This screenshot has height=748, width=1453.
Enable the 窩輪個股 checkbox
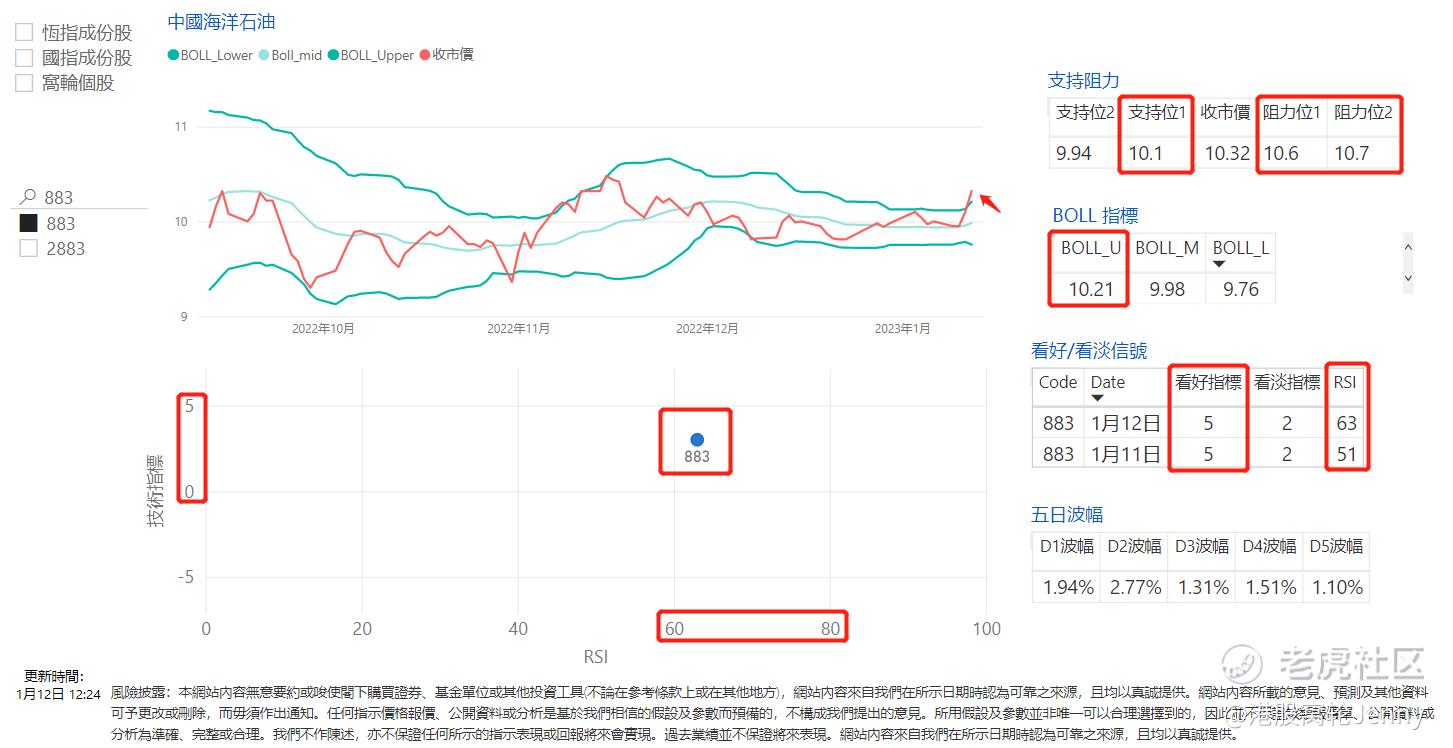[22, 82]
